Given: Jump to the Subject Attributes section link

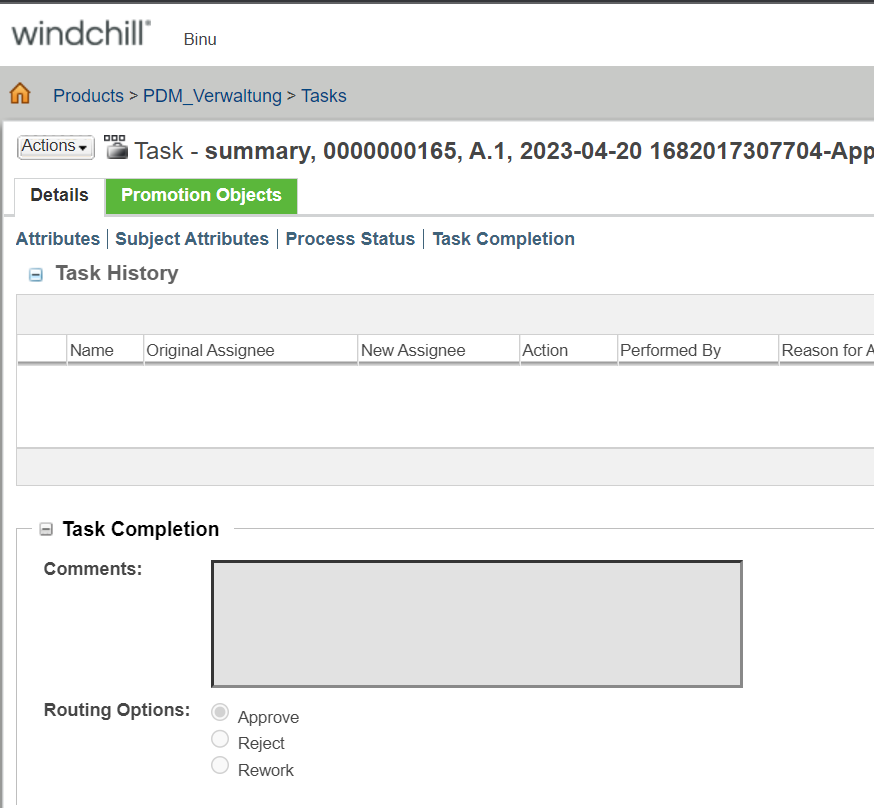Looking at the screenshot, I should (x=192, y=238).
